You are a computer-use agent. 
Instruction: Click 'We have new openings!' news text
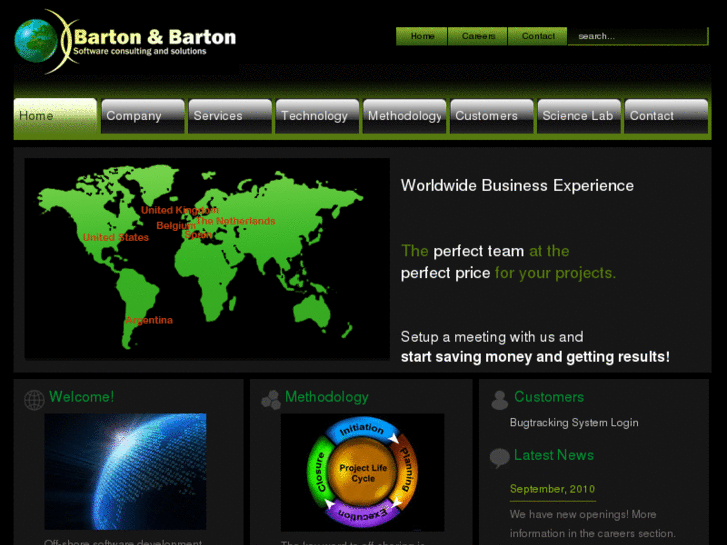(x=569, y=514)
